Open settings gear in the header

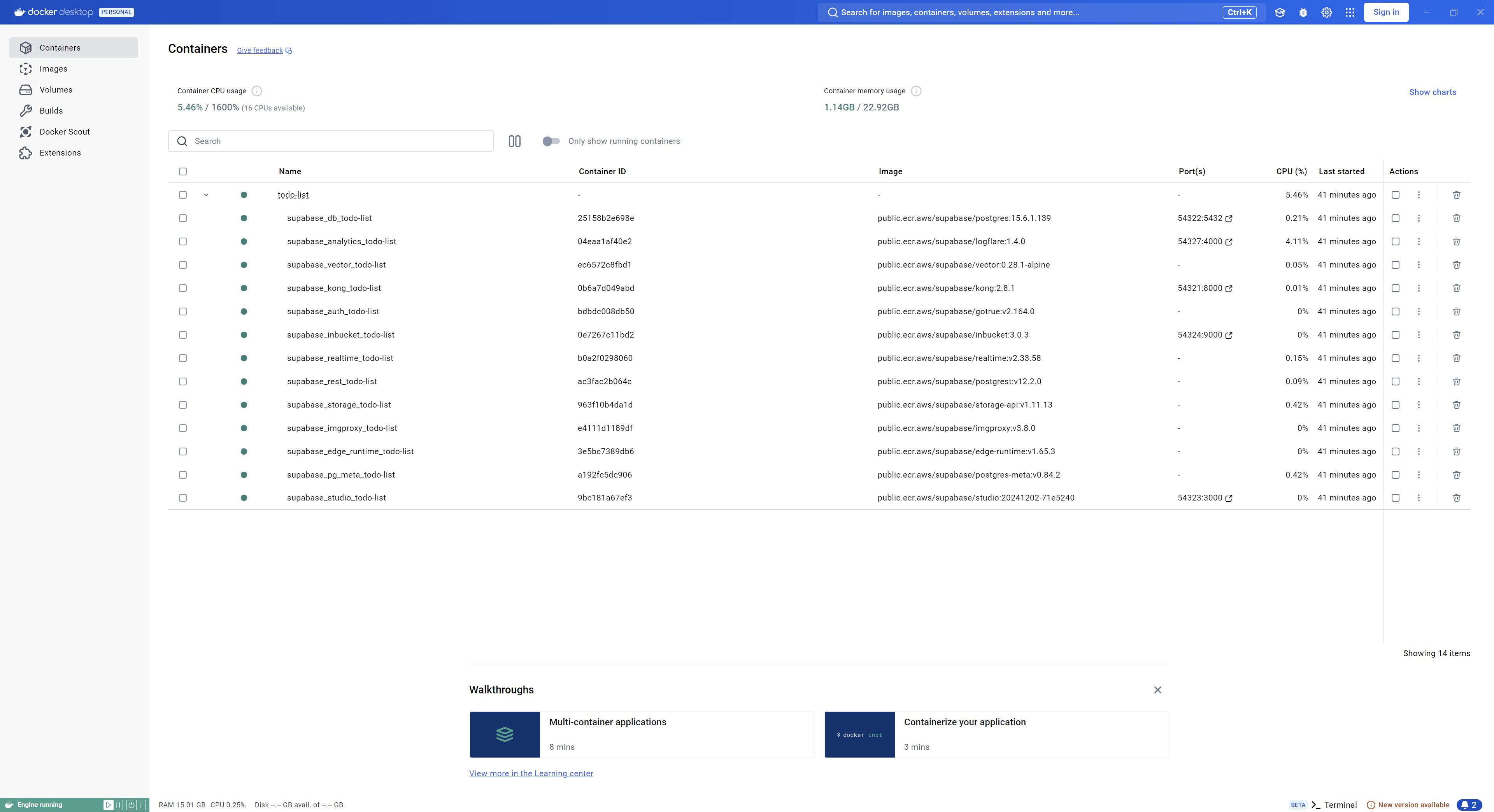1326,12
